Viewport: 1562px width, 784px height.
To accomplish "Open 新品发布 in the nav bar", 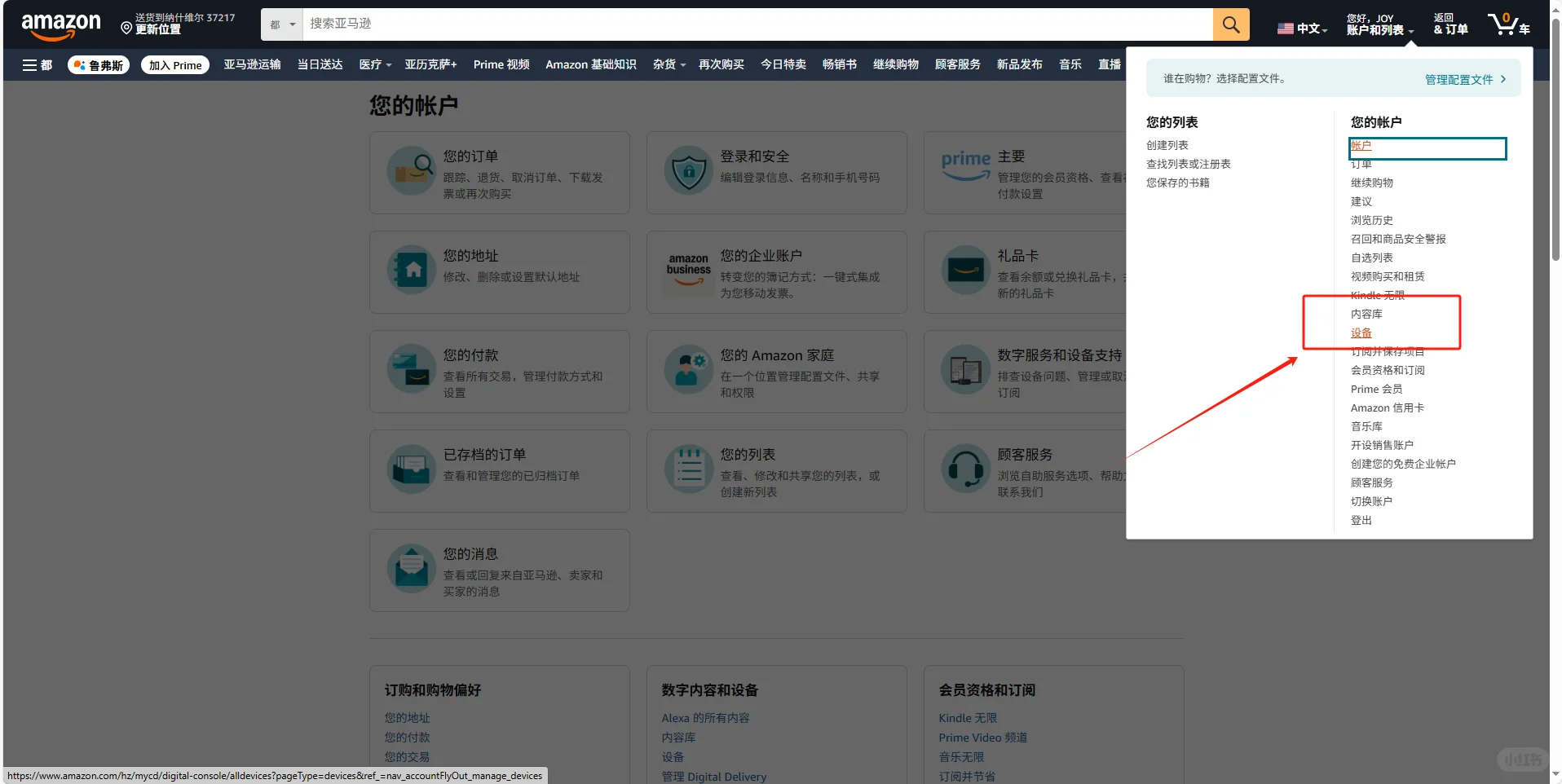I will [x=1020, y=65].
